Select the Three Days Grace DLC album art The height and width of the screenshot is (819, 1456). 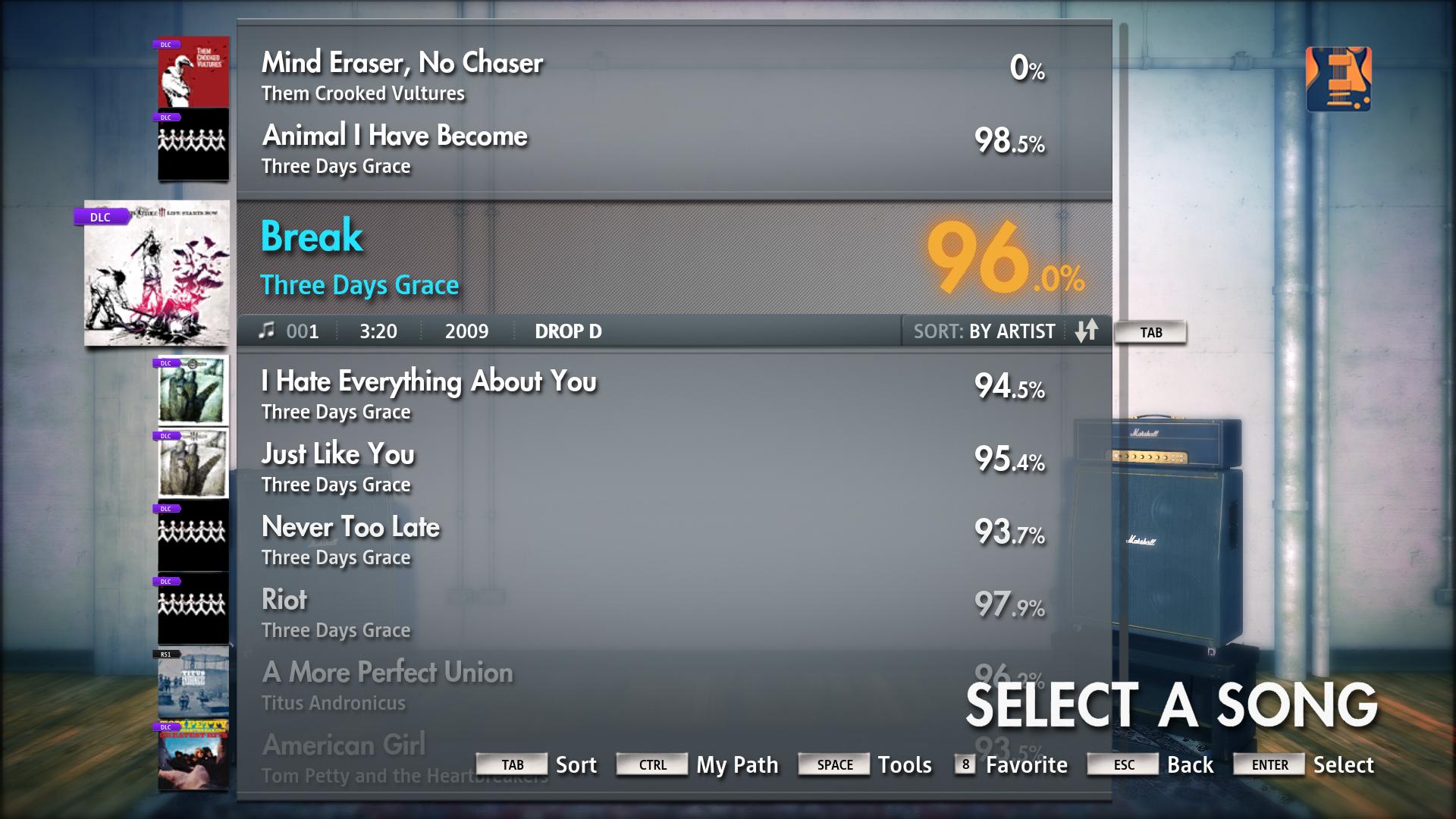coord(155,275)
